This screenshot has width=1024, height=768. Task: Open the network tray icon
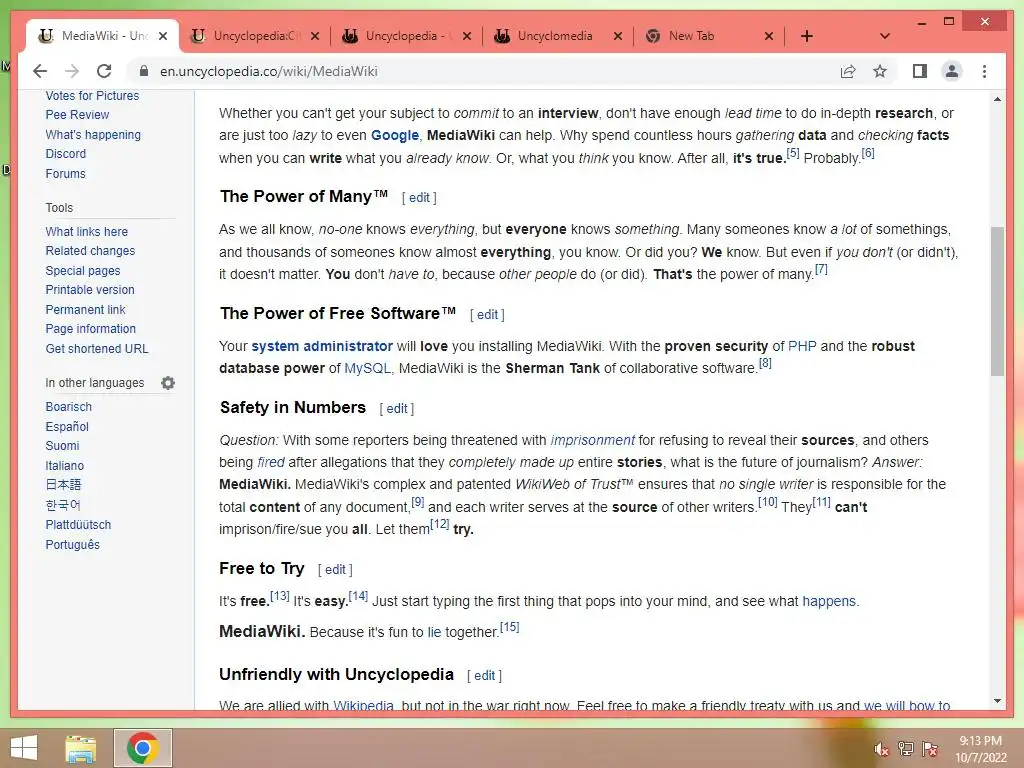(906, 749)
